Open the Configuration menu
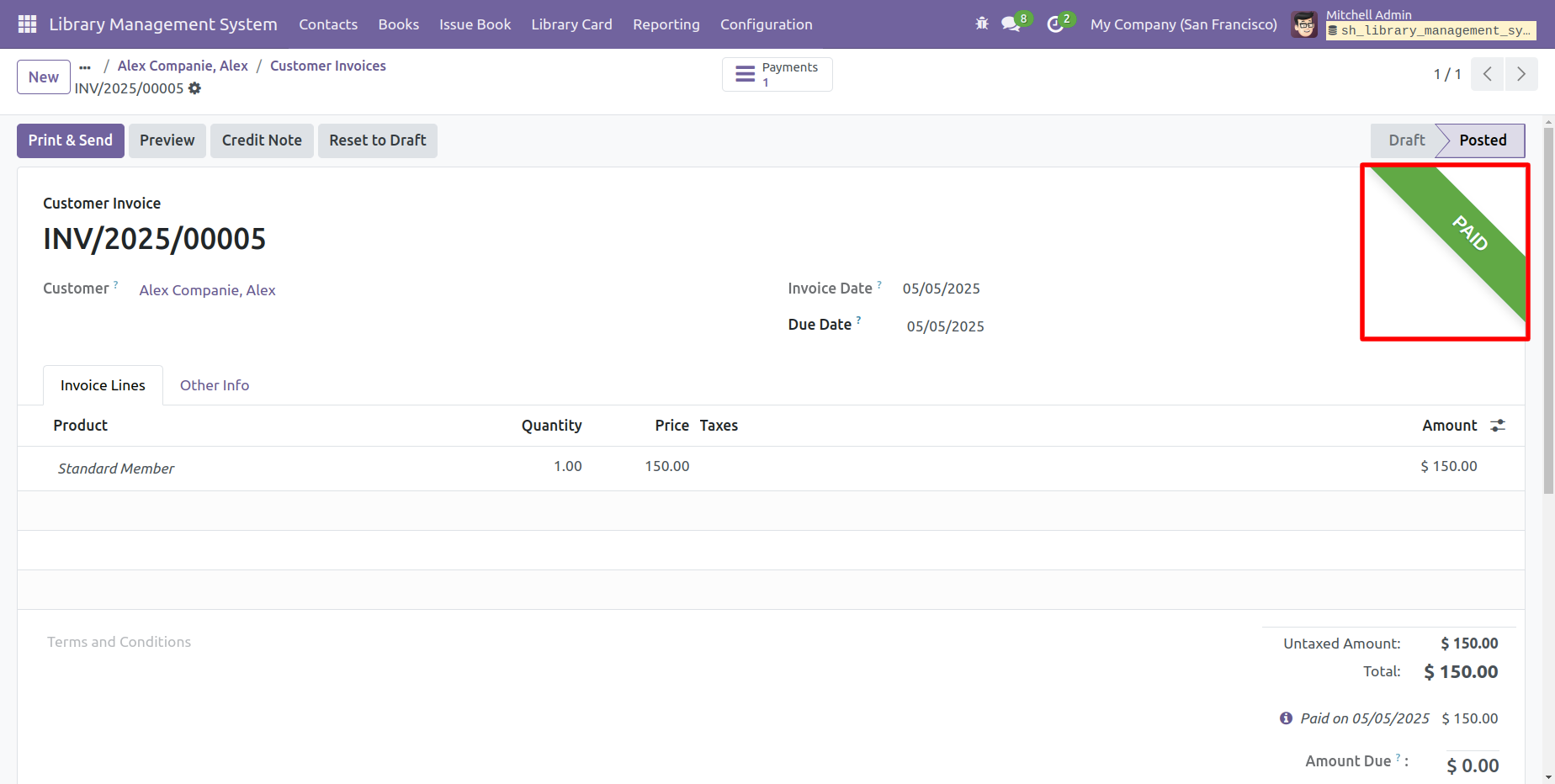 766,24
